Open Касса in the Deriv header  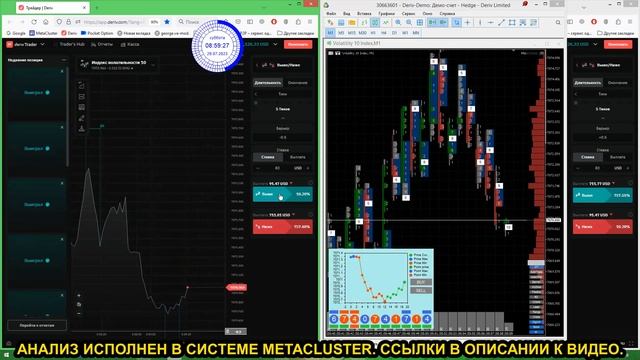point(131,44)
